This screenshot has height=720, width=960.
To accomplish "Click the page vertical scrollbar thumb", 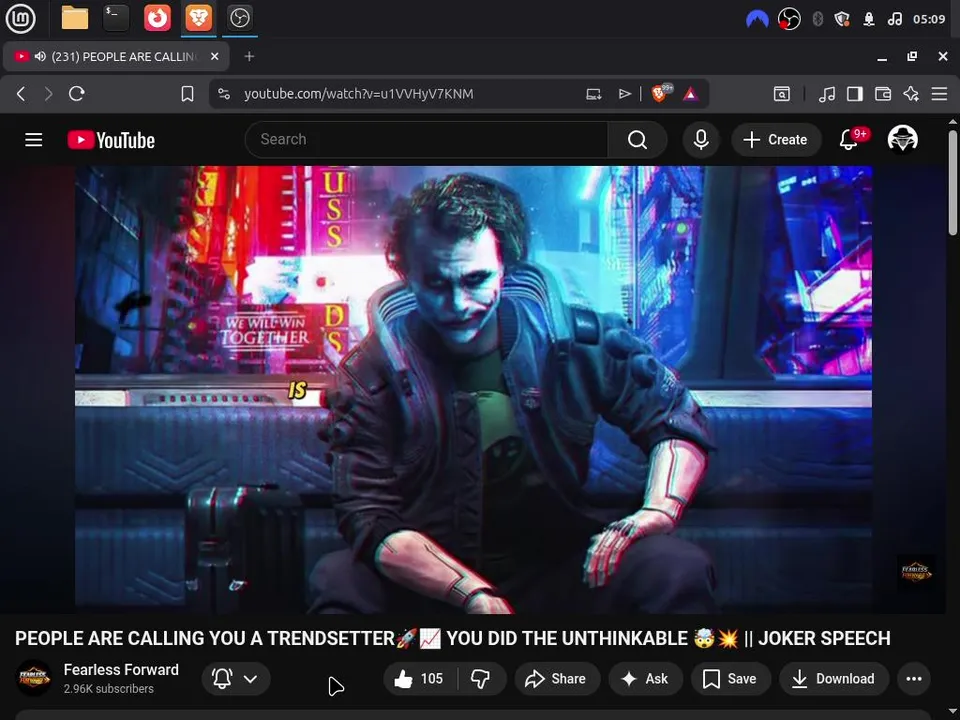I will [953, 182].
